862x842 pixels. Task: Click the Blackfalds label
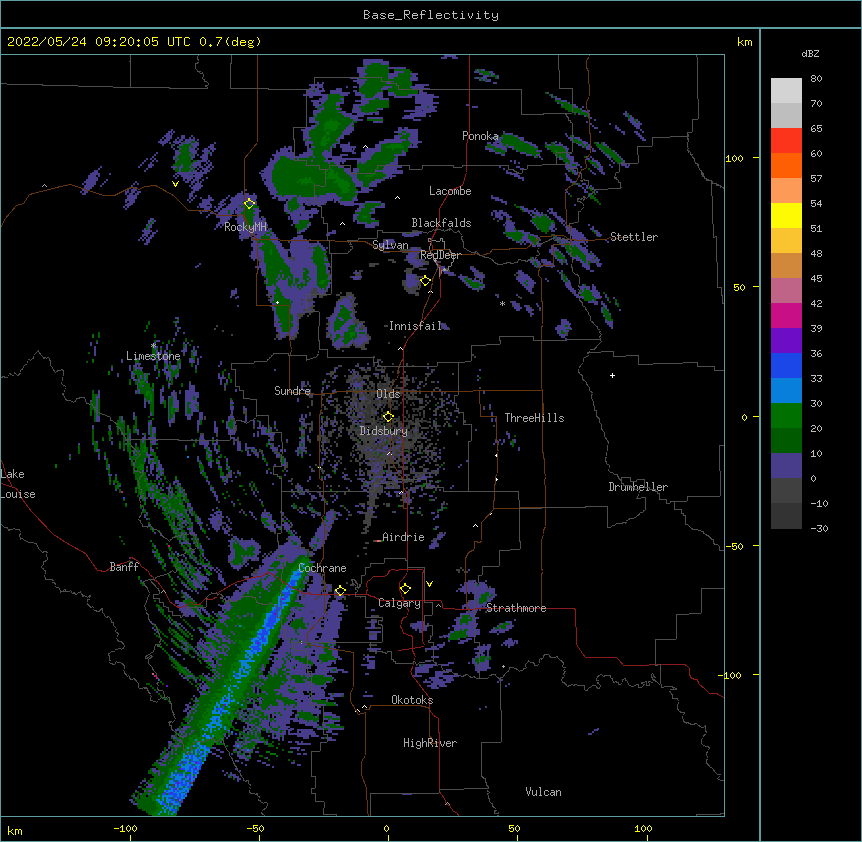[x=441, y=223]
